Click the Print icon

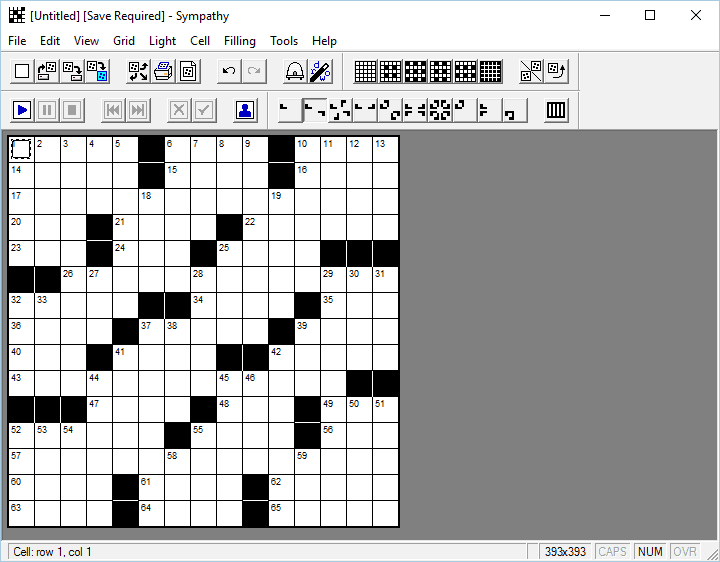[163, 71]
